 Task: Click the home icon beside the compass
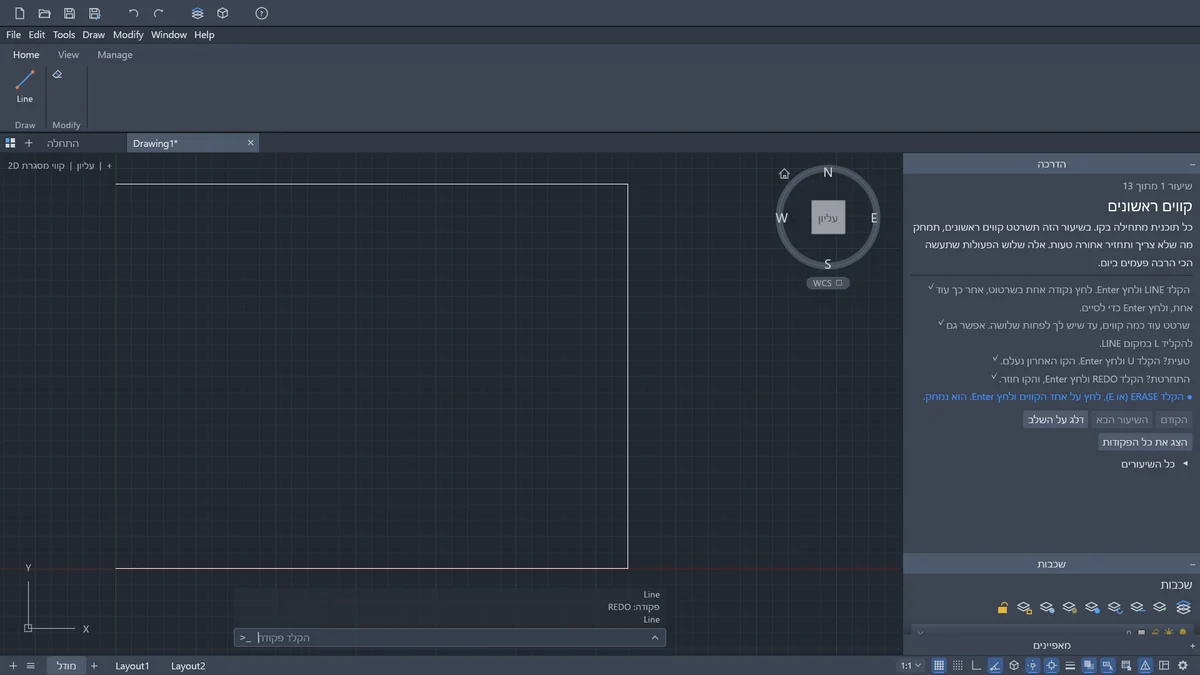(x=784, y=173)
